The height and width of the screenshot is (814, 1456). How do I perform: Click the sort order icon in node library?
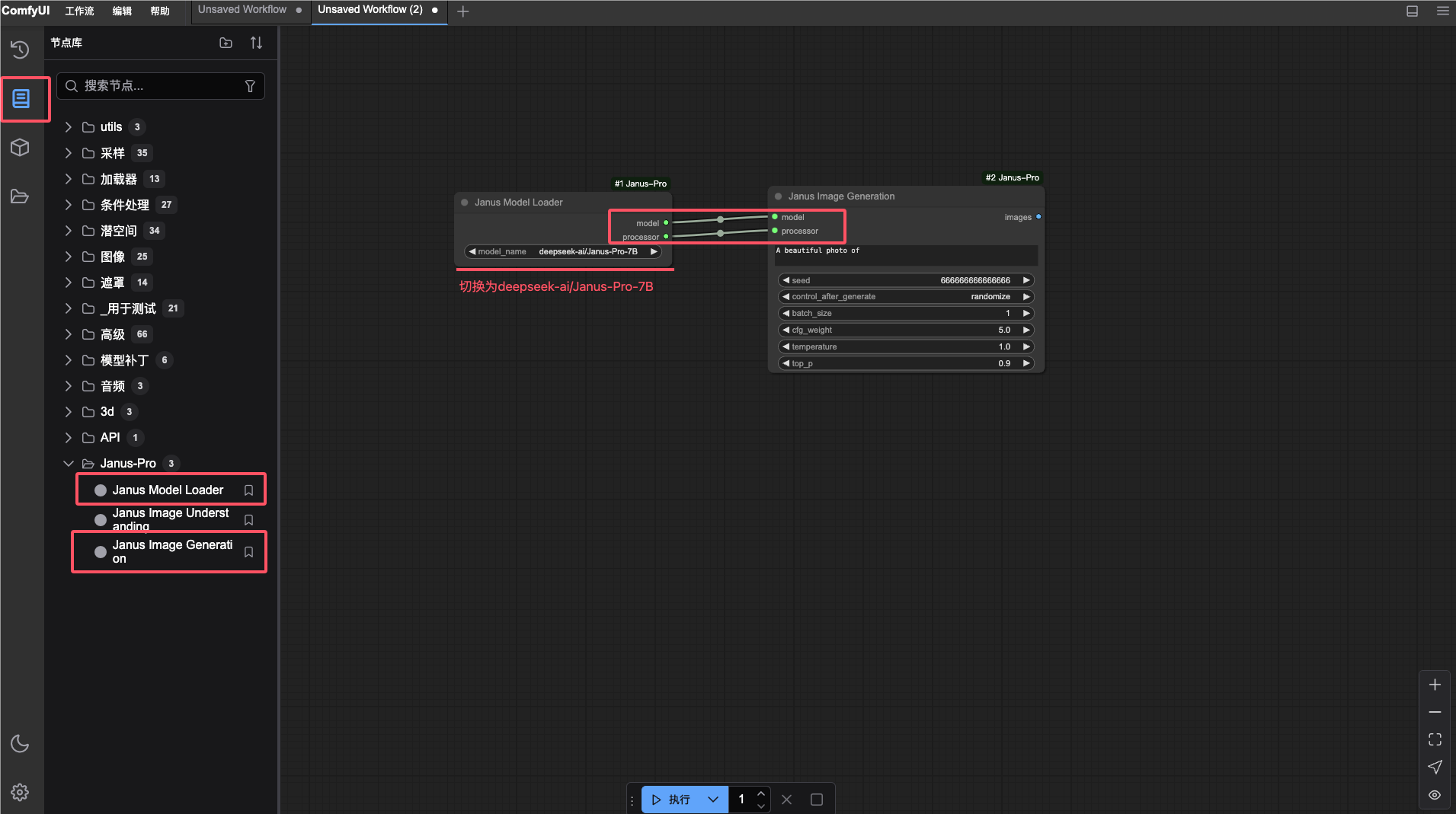[257, 43]
